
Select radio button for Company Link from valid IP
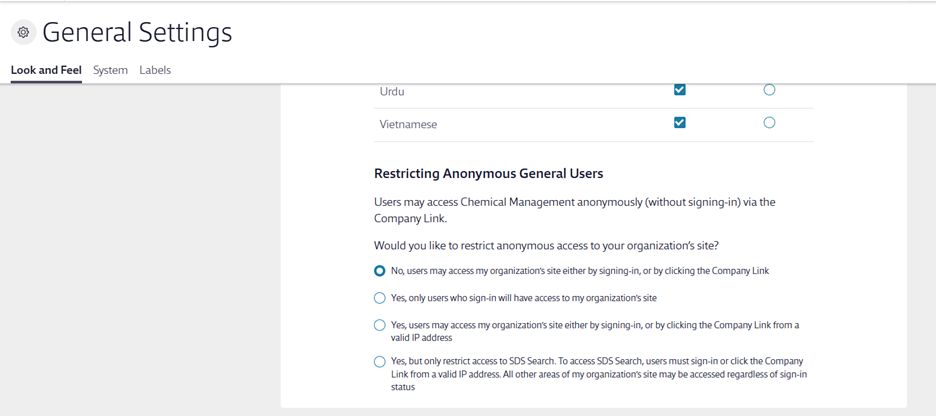(x=380, y=325)
